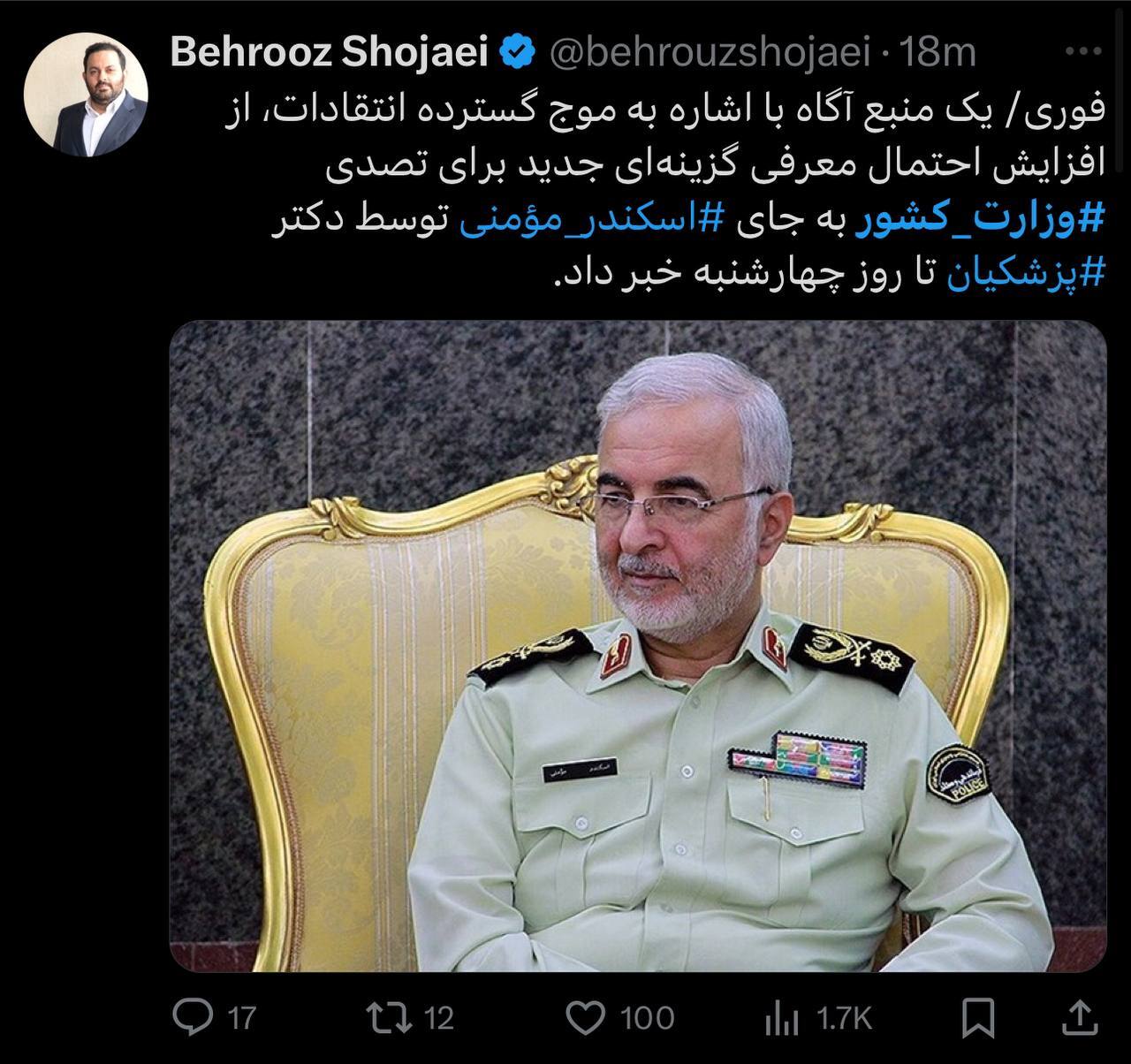Click the repost arrows icon
This screenshot has height=1064, width=1131.
point(390,1018)
